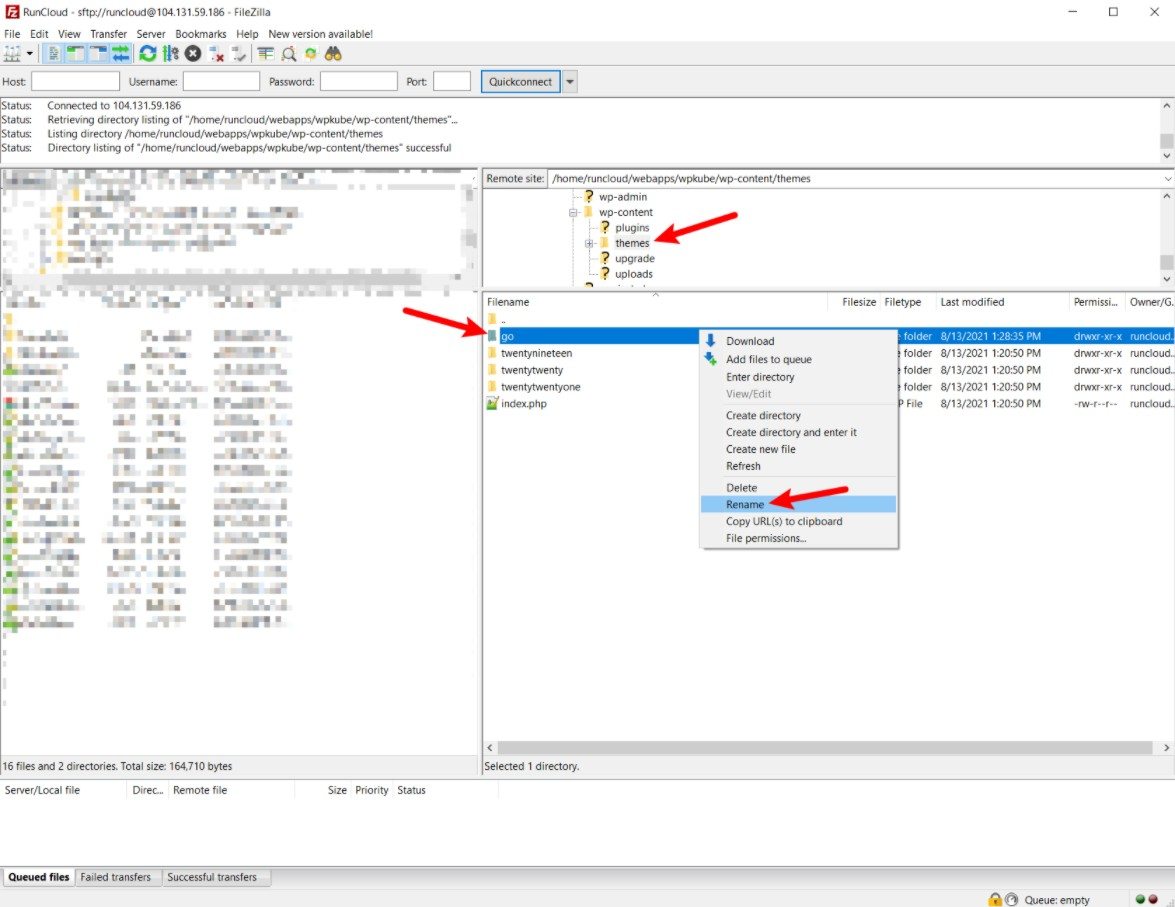The height and width of the screenshot is (907, 1175).
Task: Toggle directory comparison
Action: (289, 54)
